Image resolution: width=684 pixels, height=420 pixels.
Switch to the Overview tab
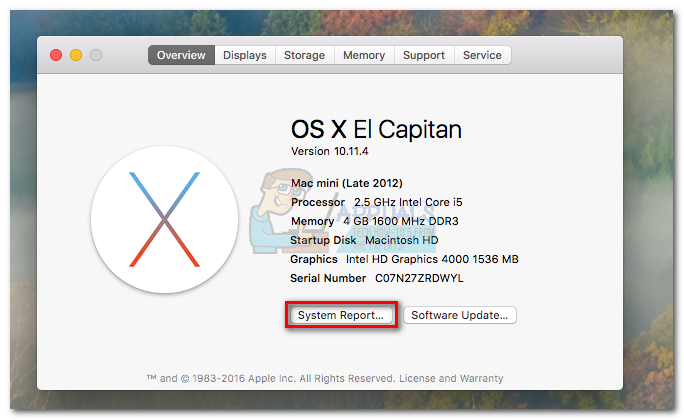click(x=181, y=55)
